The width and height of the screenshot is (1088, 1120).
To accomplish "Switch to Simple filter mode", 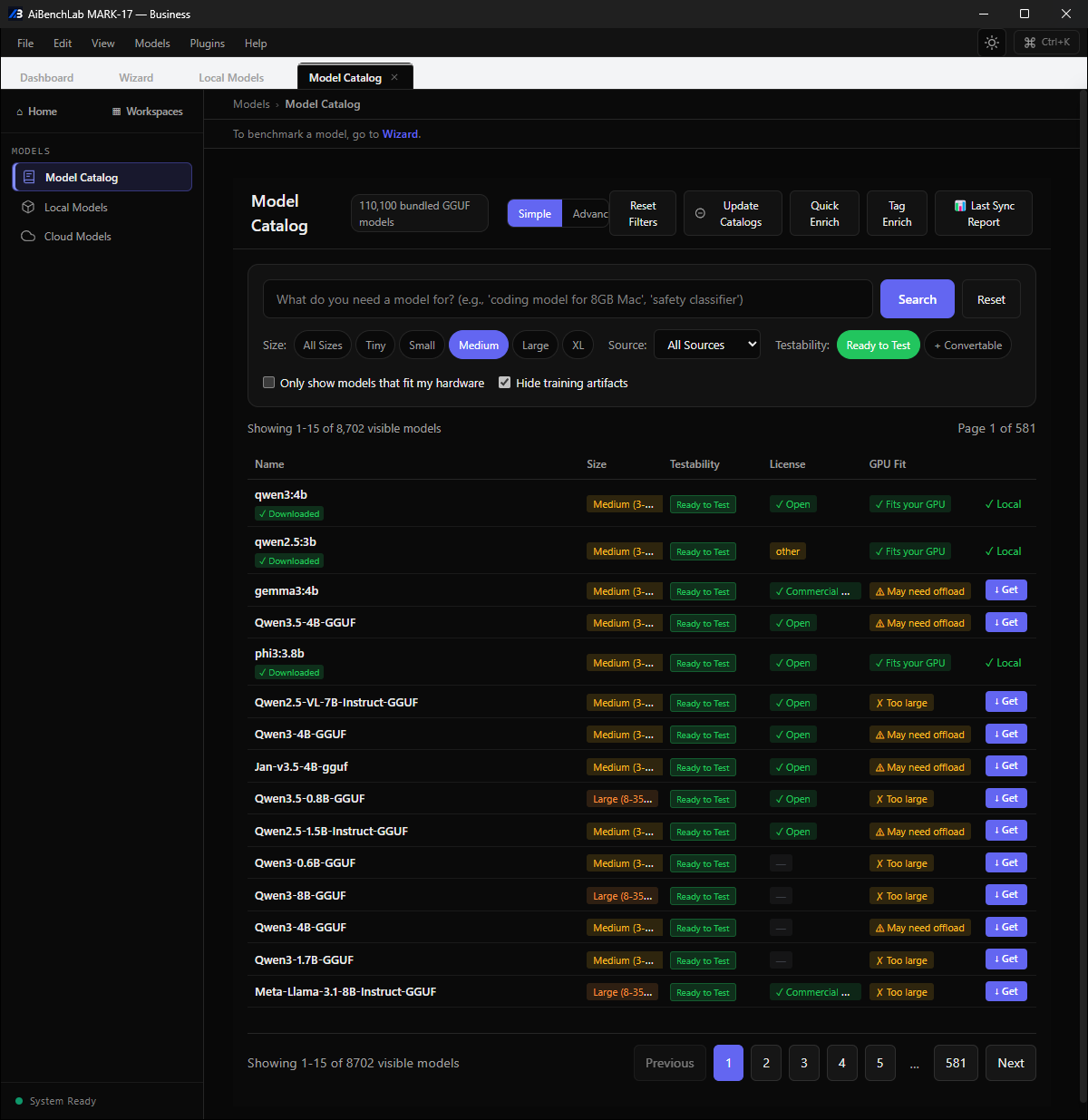I will click(x=535, y=213).
